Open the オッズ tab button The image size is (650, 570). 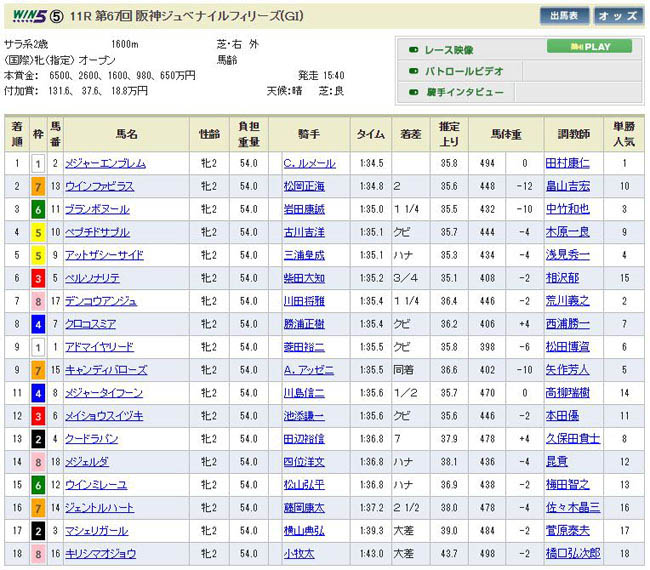(617, 16)
